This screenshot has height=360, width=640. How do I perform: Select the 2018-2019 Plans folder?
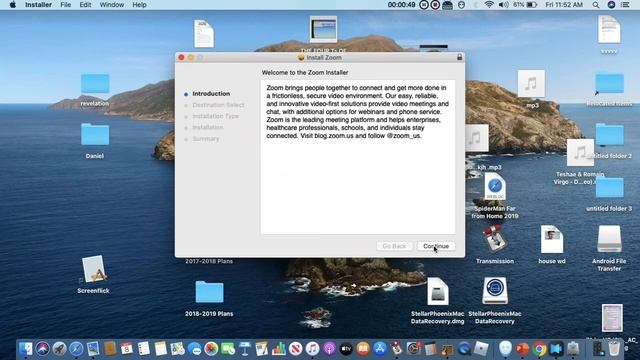(x=209, y=292)
